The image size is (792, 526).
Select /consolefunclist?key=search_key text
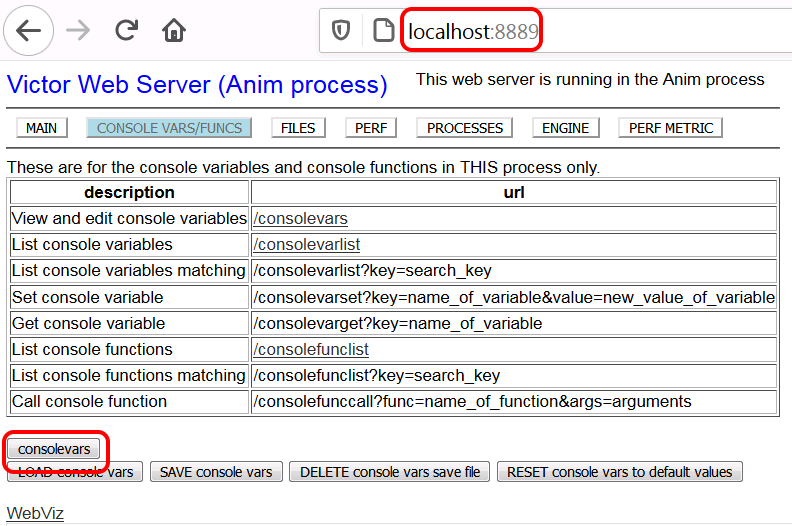coord(376,376)
